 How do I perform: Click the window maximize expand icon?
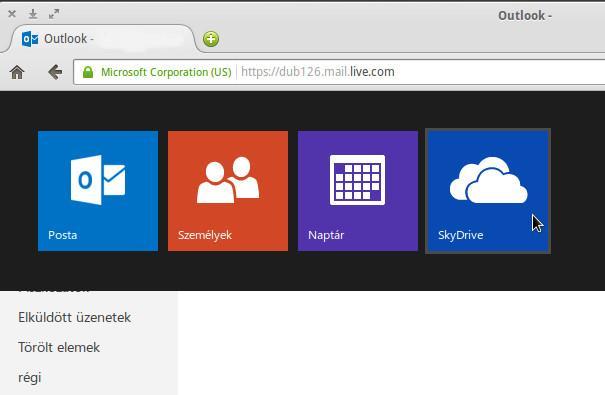pos(54,14)
